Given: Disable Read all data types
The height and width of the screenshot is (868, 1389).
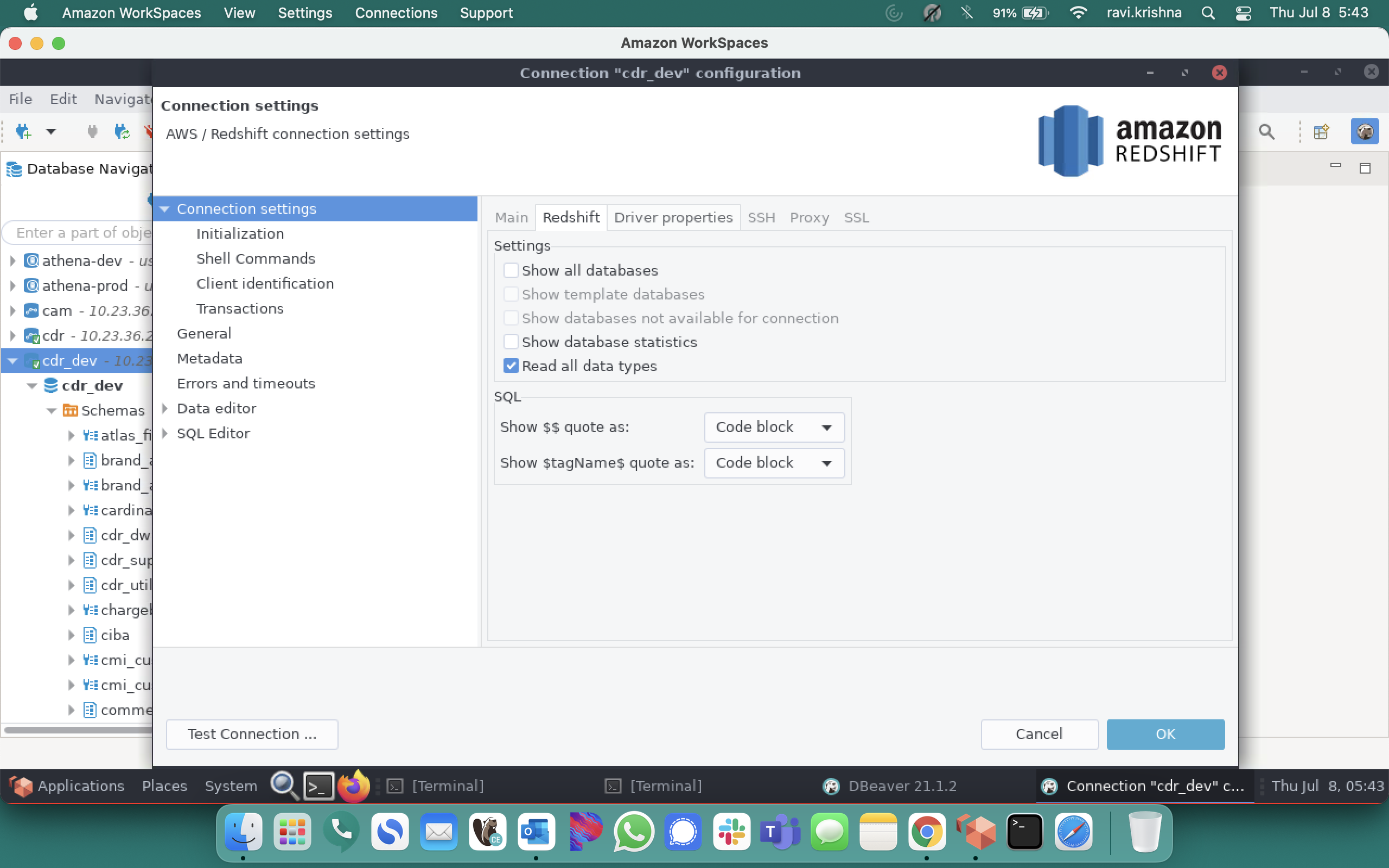Looking at the screenshot, I should [x=511, y=366].
